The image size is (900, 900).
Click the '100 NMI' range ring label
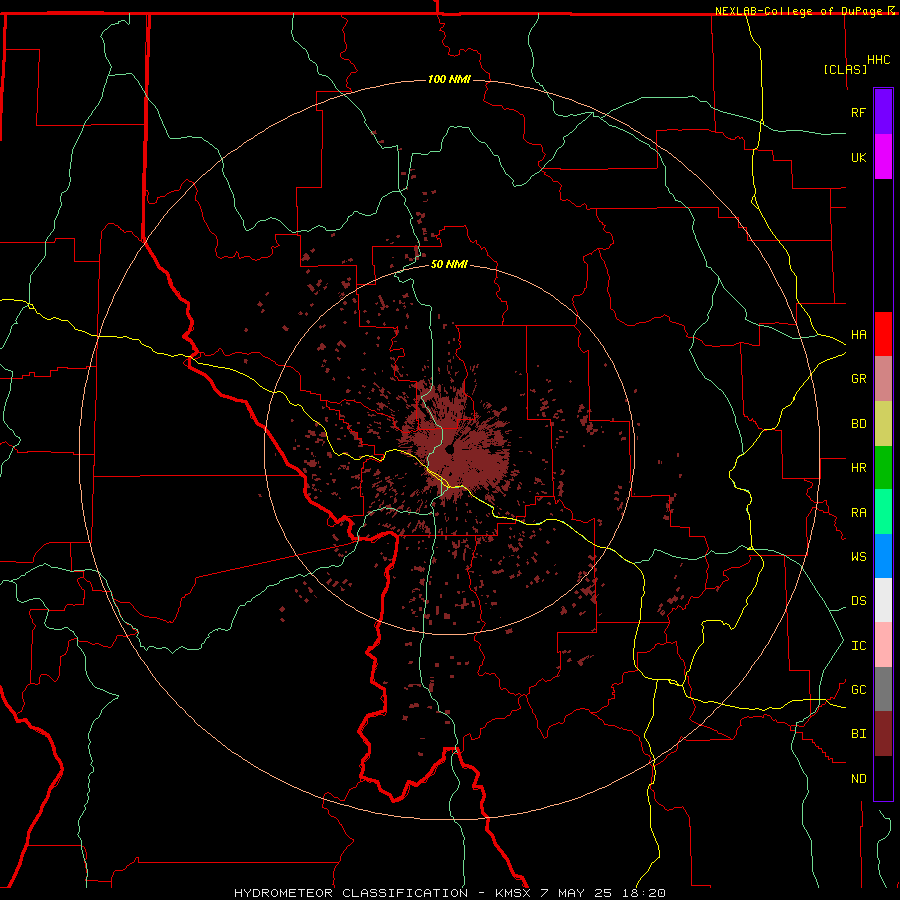[449, 79]
